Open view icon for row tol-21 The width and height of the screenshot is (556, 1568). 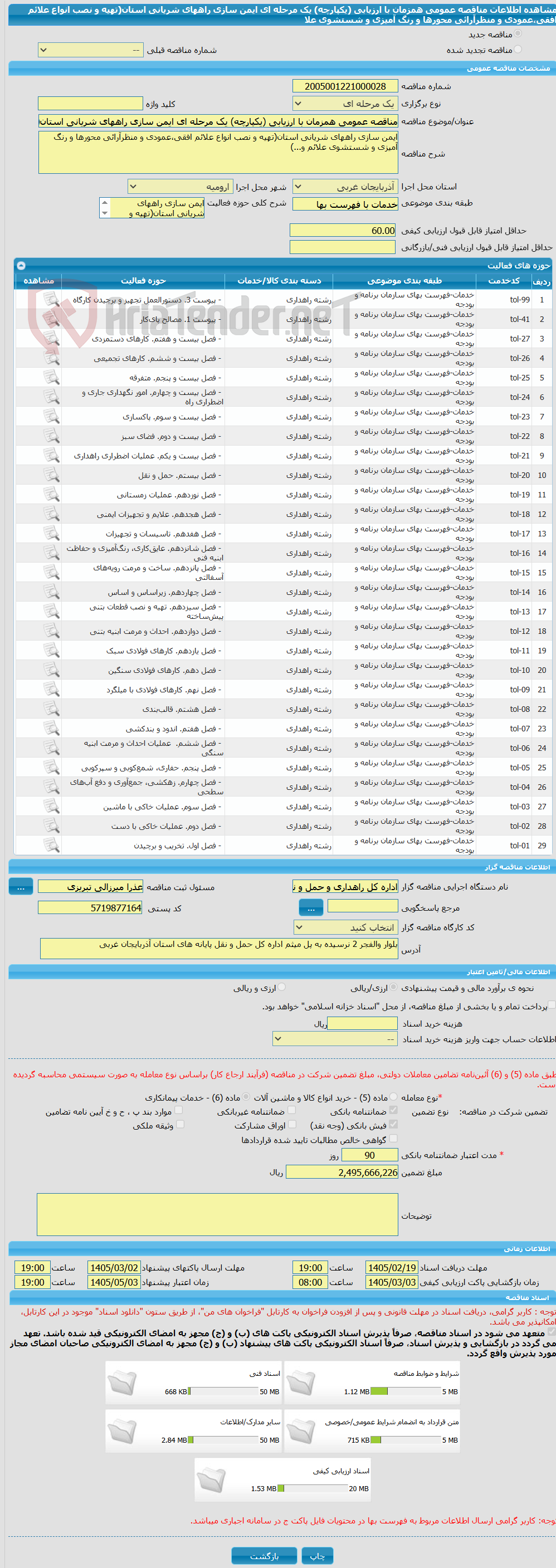[x=51, y=455]
